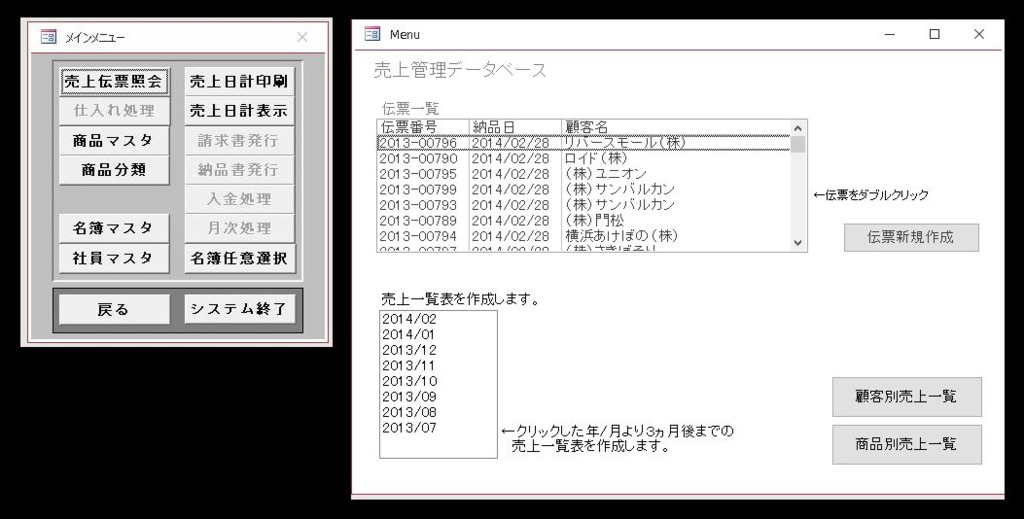Viewport: 1024px width, 519px height.
Task: Open the 名簿マスタ screen
Action: tap(113, 228)
